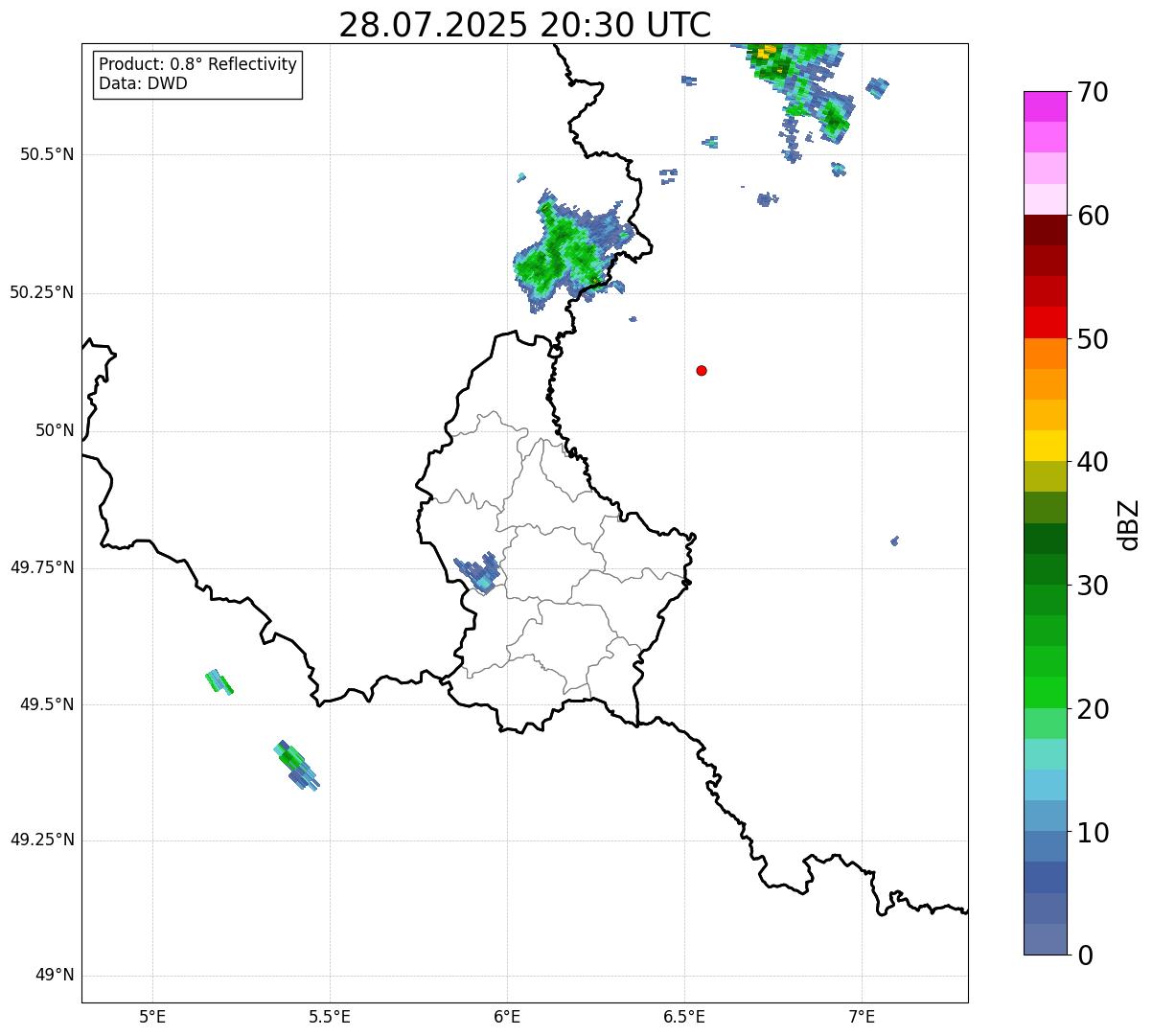1152x1036 pixels.
Task: Click the small echo near 5.2°E 49.55°N
Action: pyautogui.click(x=219, y=681)
